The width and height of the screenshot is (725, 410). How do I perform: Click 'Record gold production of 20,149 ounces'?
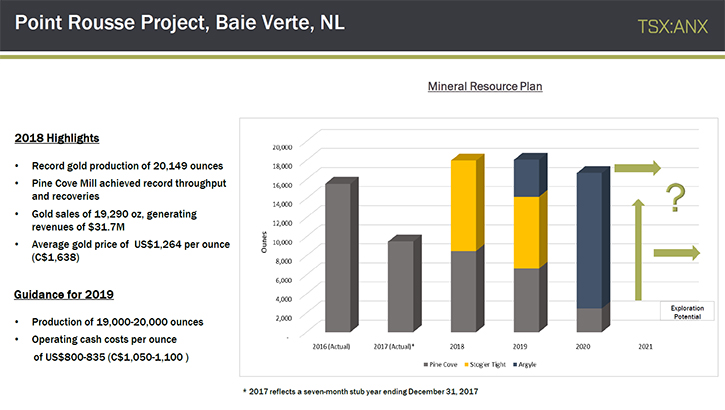(127, 165)
